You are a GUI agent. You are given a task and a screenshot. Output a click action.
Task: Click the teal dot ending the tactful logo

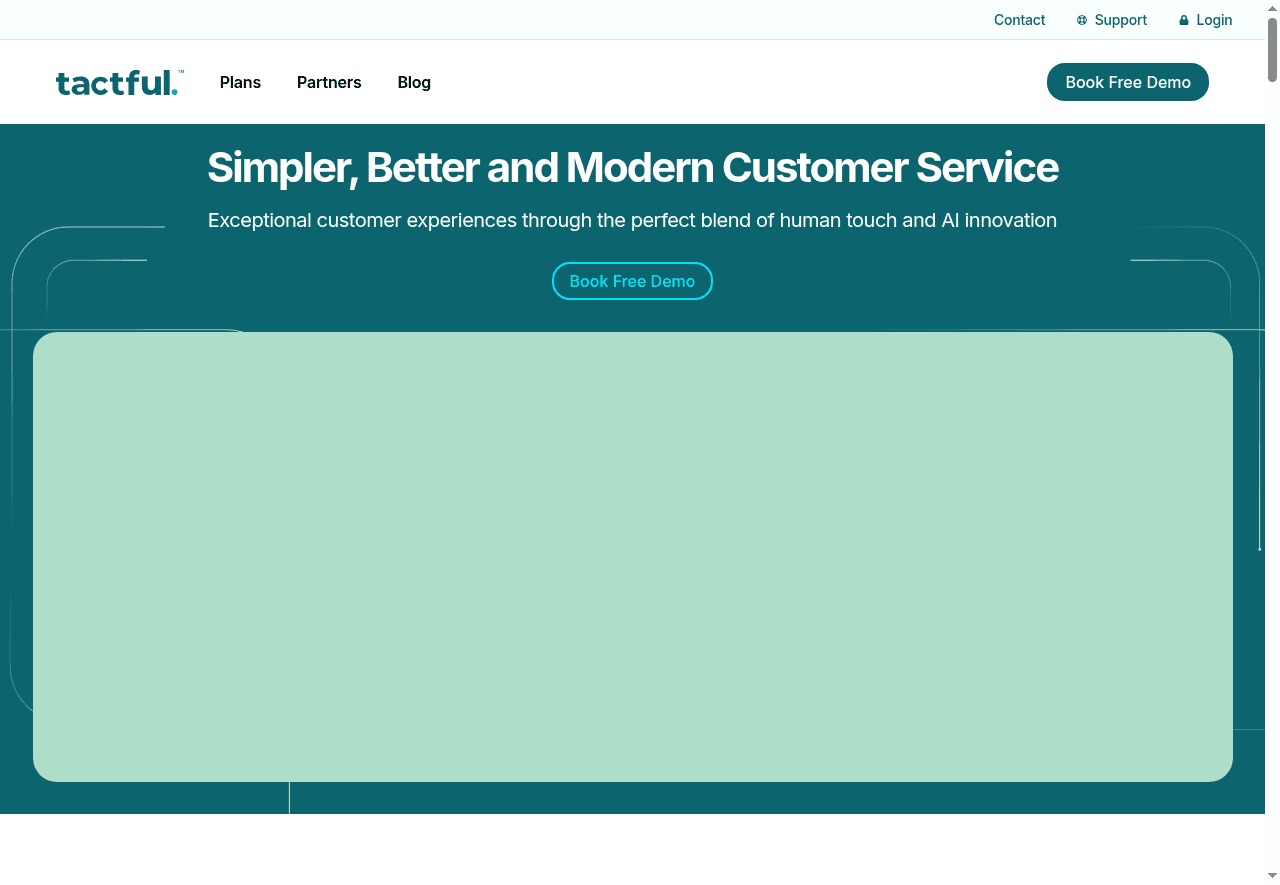[x=175, y=93]
